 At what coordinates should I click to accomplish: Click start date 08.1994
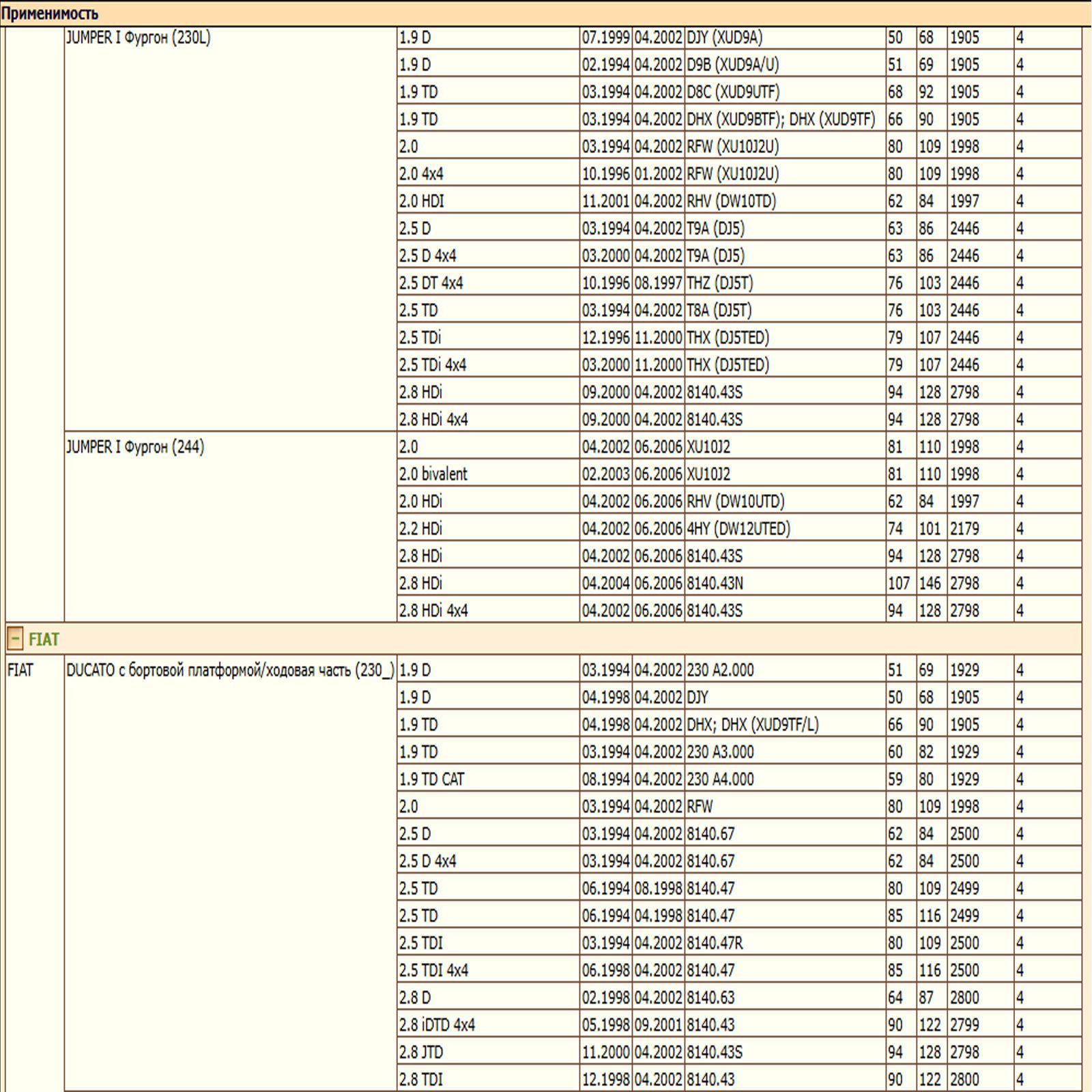pyautogui.click(x=606, y=779)
